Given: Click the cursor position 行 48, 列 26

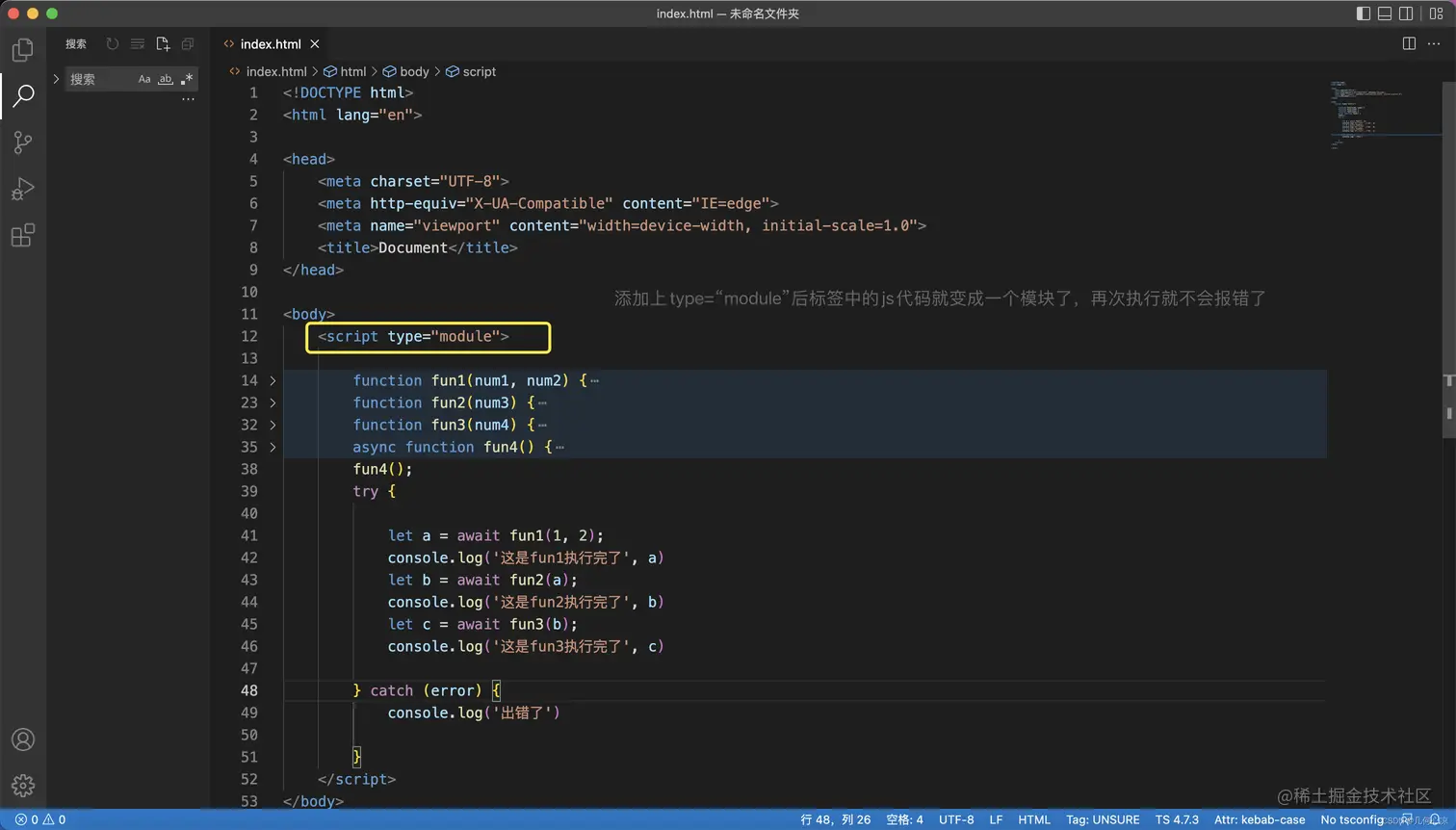Looking at the screenshot, I should [x=835, y=819].
